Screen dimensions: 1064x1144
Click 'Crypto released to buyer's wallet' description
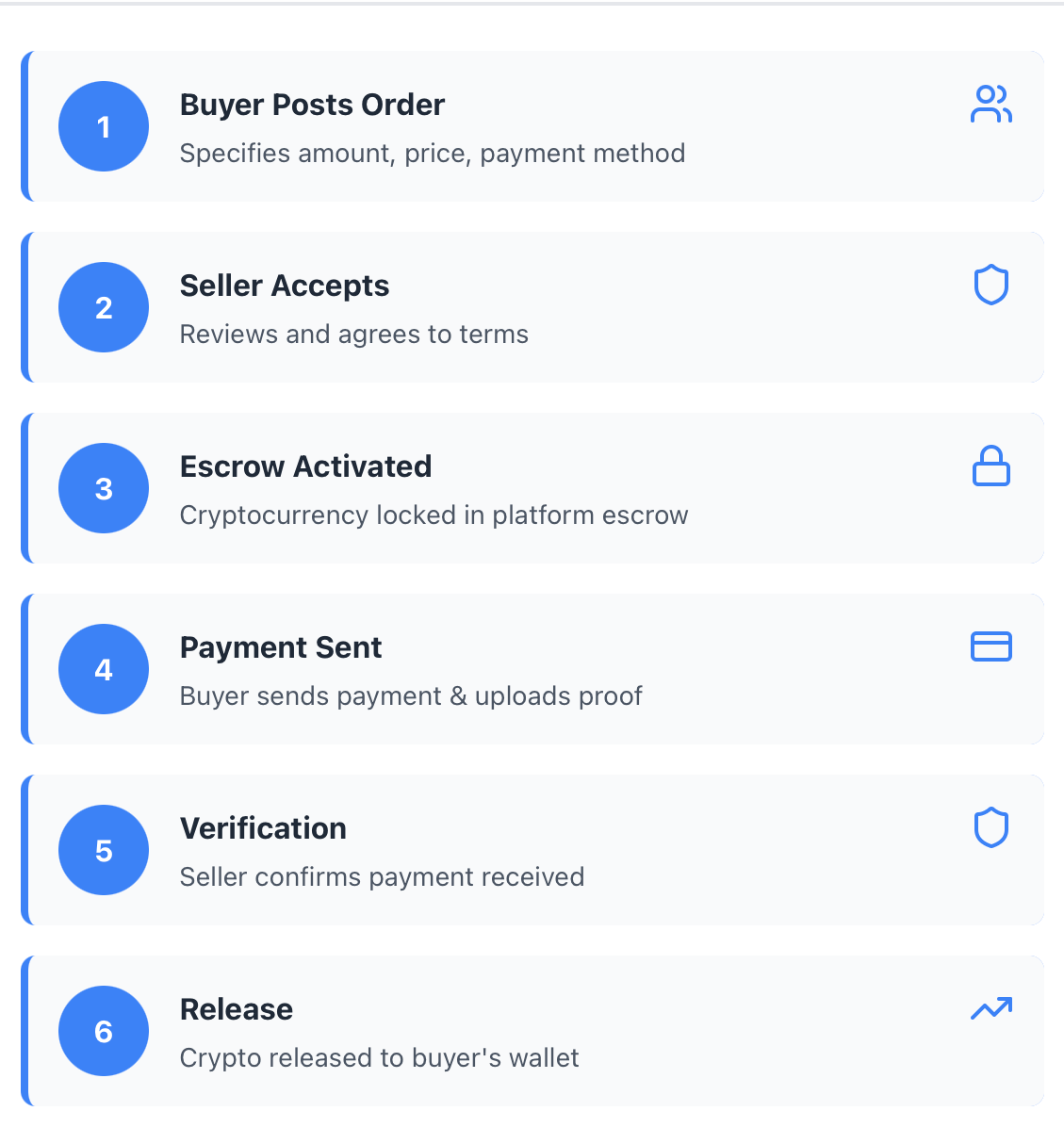(x=379, y=1058)
